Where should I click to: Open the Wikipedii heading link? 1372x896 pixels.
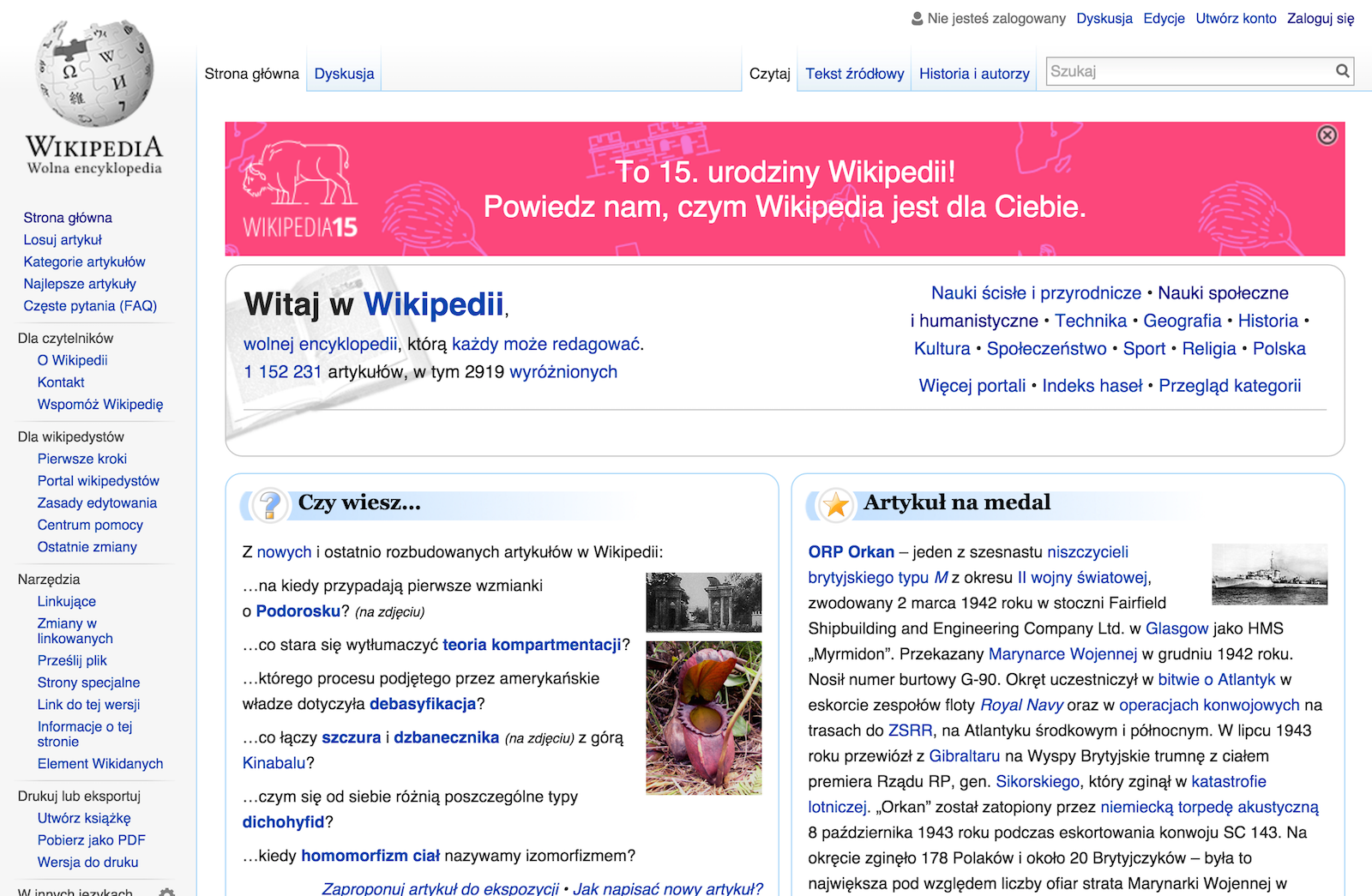tap(434, 304)
